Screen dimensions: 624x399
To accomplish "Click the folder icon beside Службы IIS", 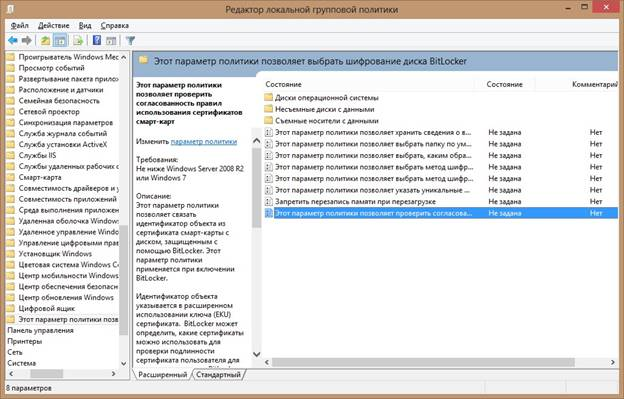I will tap(11, 155).
